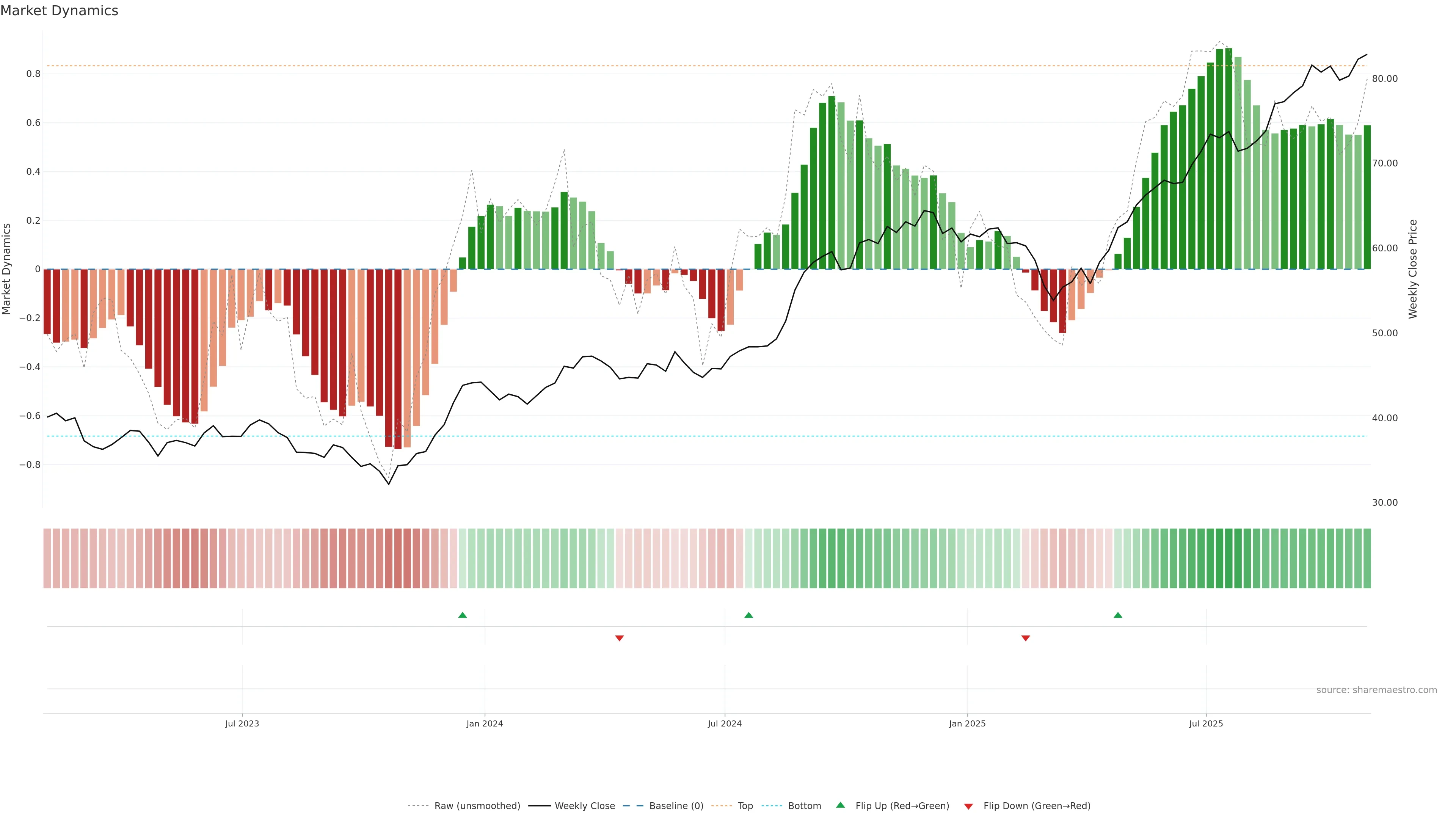The width and height of the screenshot is (1456, 819).
Task: Click flip-up triangle marker after Jul 2024
Action: pyautogui.click(x=748, y=615)
